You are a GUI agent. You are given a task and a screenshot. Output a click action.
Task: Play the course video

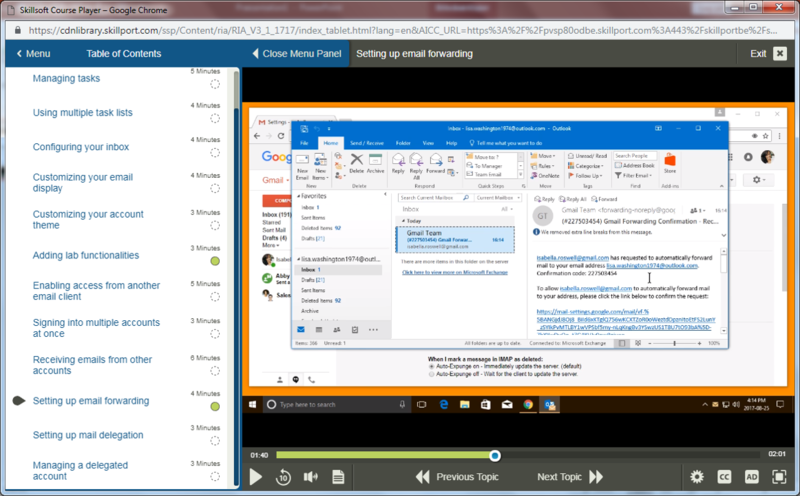click(x=256, y=477)
